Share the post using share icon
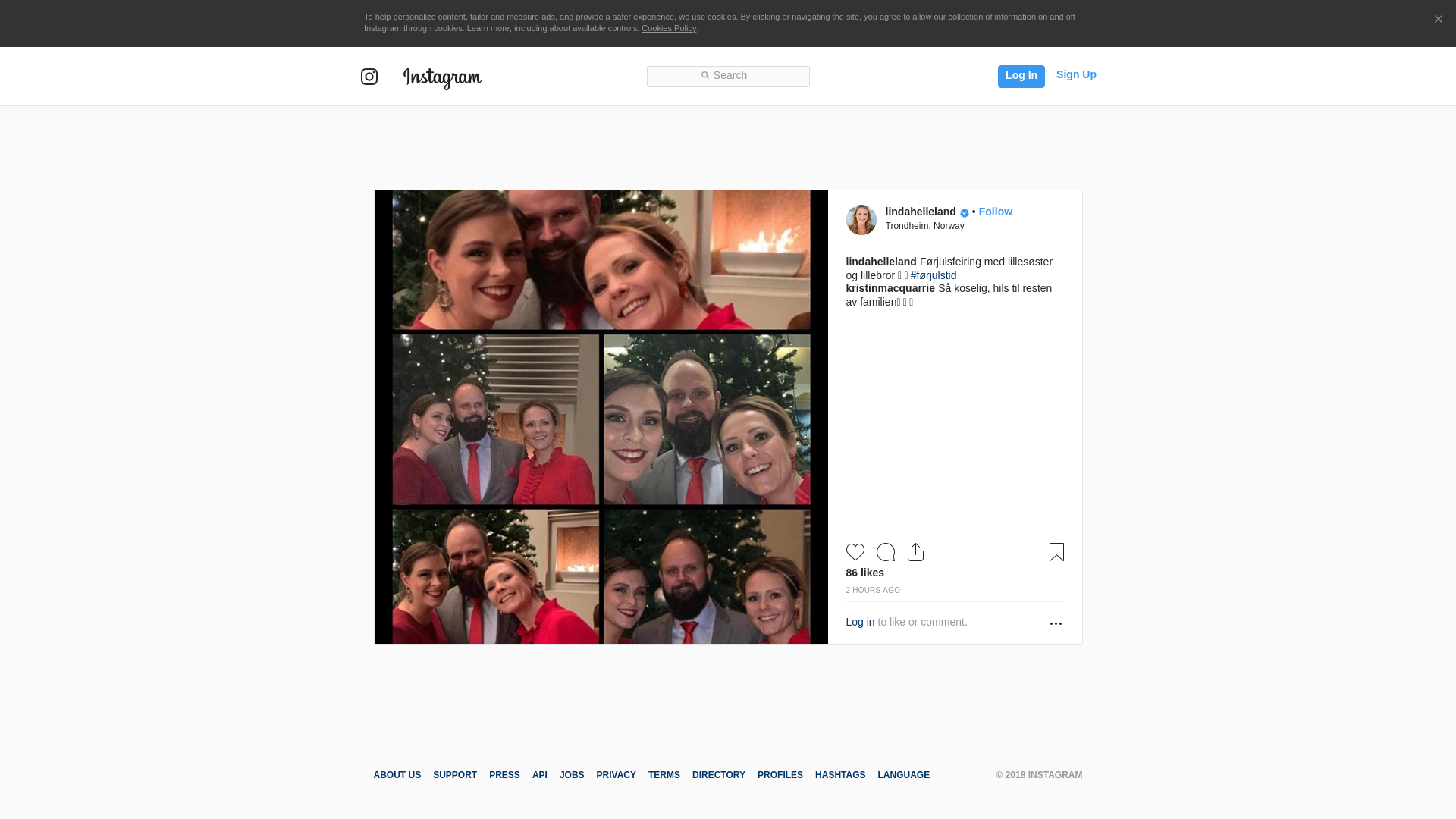The image size is (1456, 819). pyautogui.click(x=915, y=552)
